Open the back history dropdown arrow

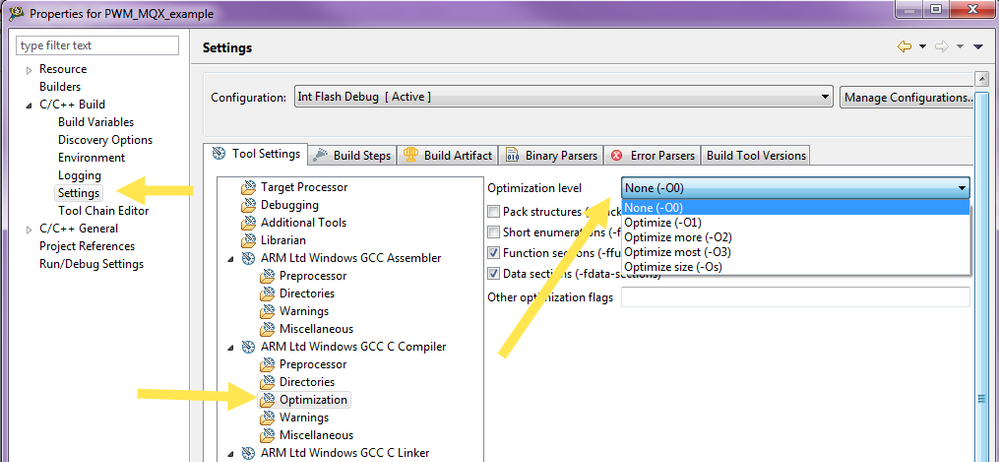point(923,47)
